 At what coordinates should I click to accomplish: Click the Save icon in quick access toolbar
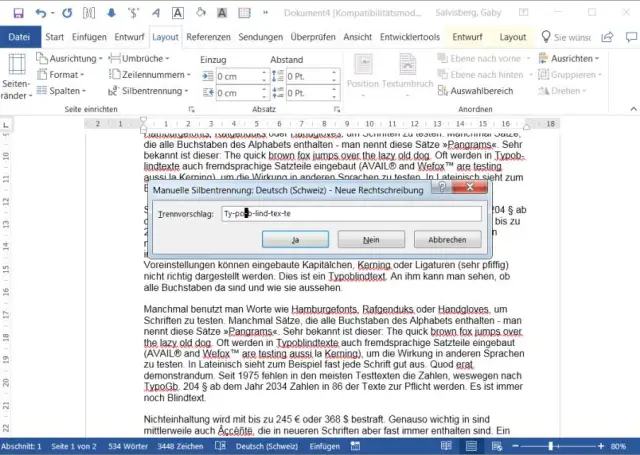point(17,13)
